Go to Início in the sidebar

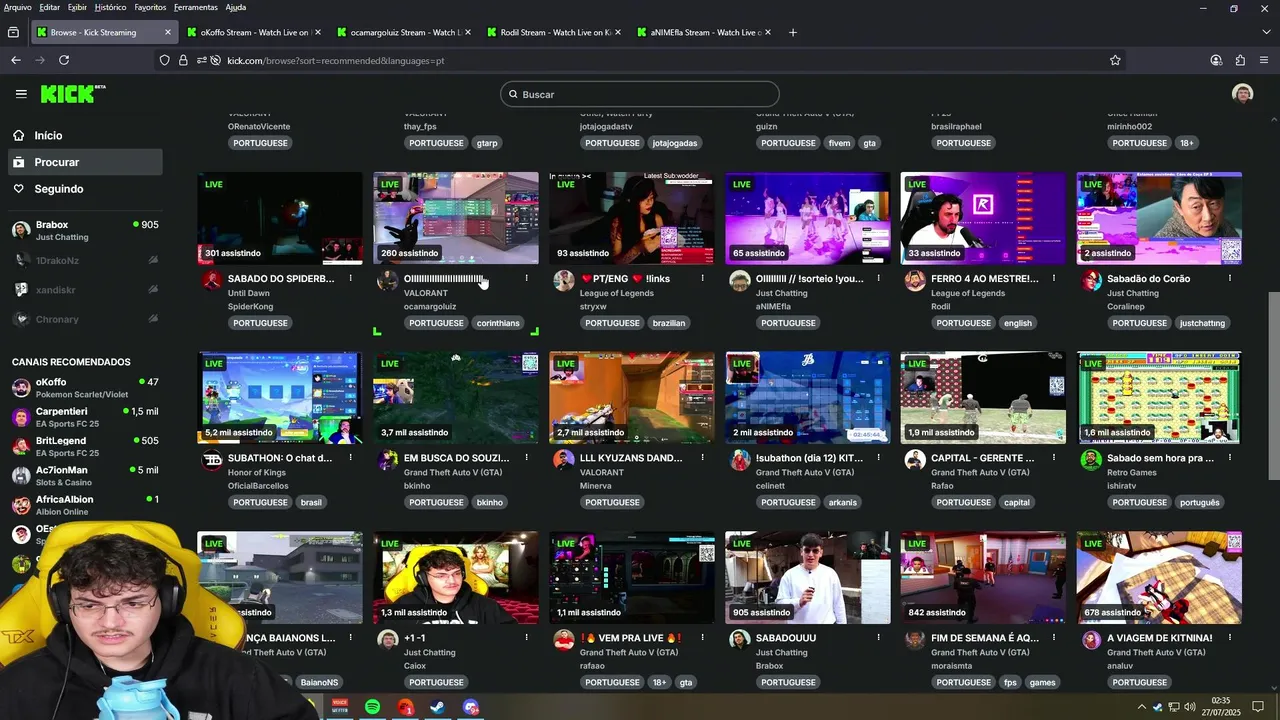coord(85,135)
